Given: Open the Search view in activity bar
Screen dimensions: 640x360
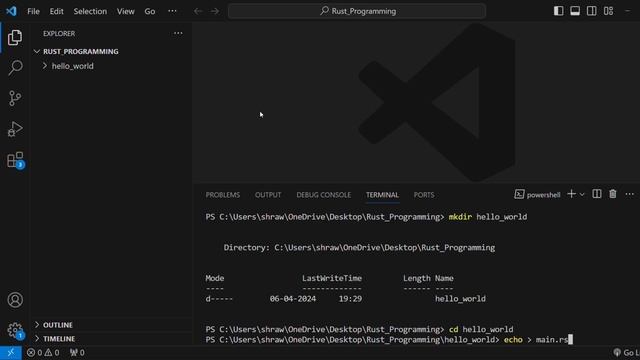Looking at the screenshot, I should [15, 67].
